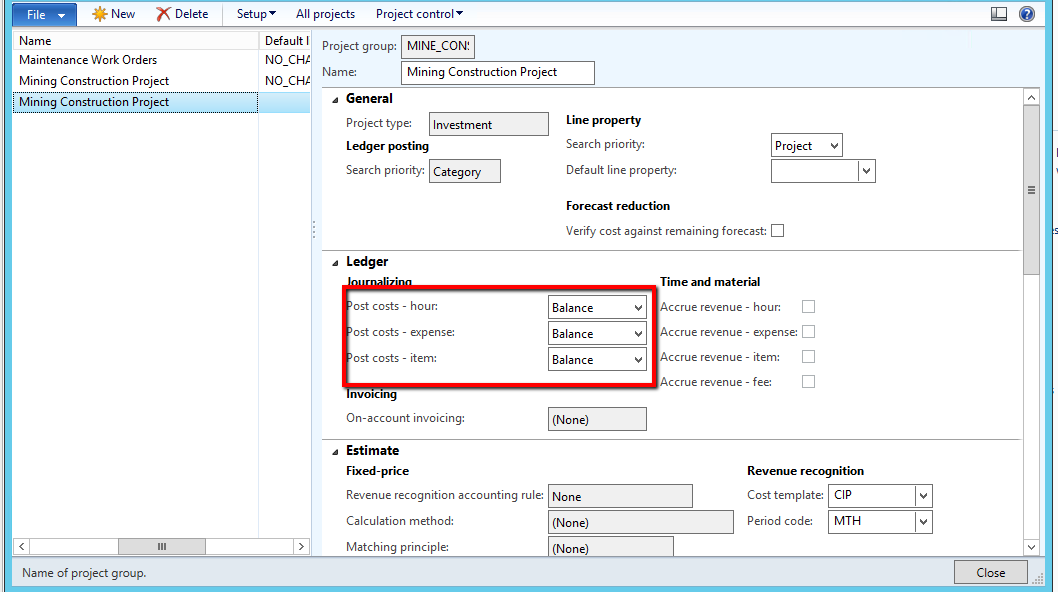This screenshot has width=1058, height=592.
Task: Open the Search priority Project dropdown
Action: tap(835, 144)
